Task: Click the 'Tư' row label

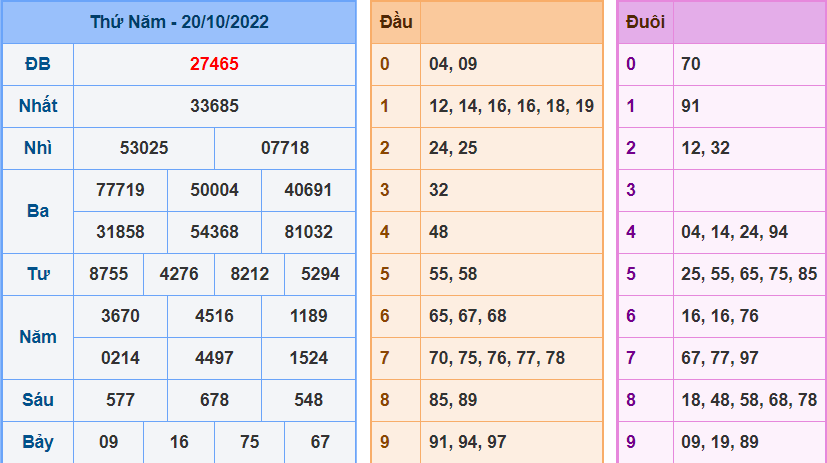Action: pos(38,274)
